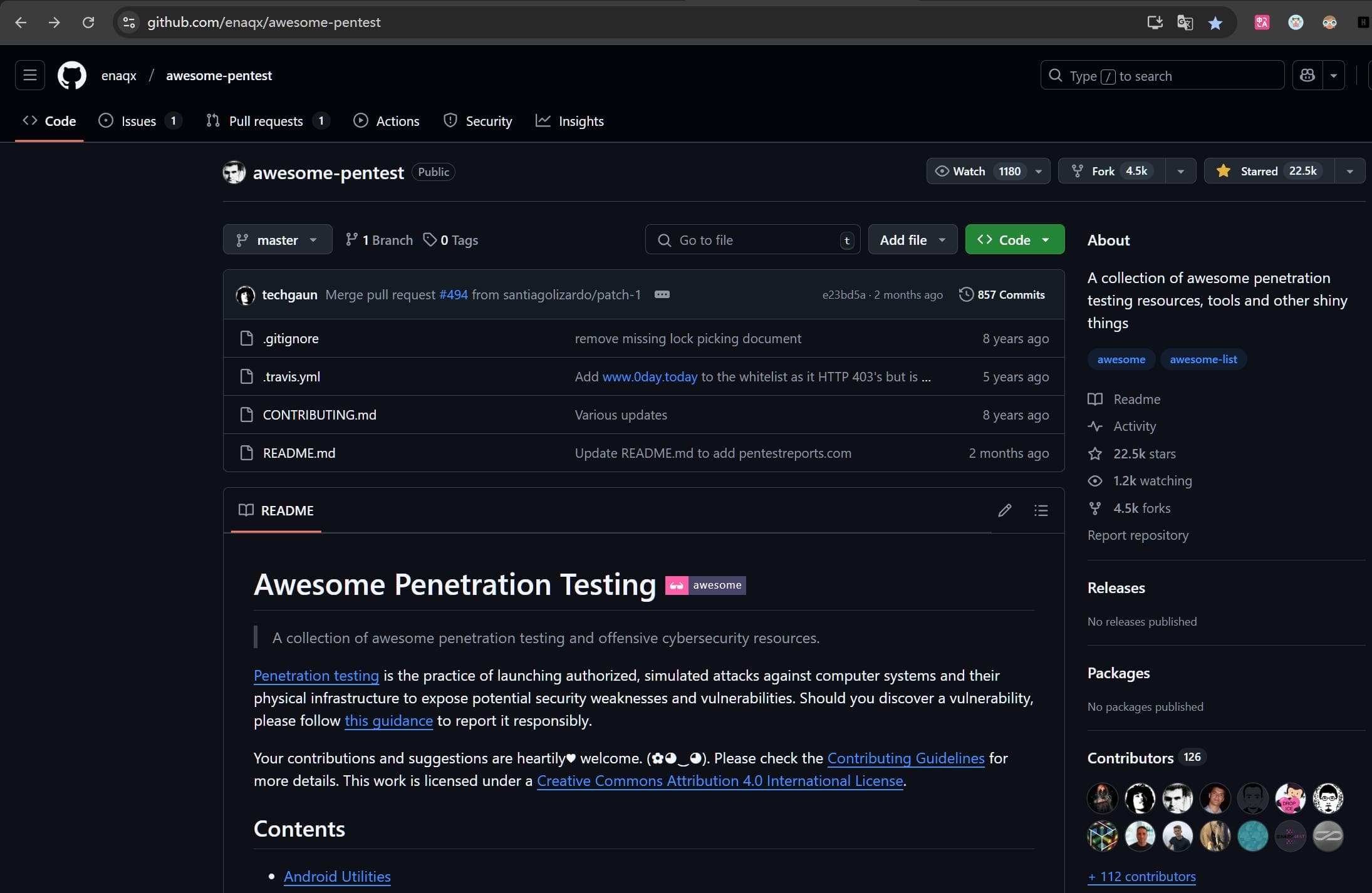The width and height of the screenshot is (1372, 893).
Task: Click techgaun's commit avatar
Action: coord(246,295)
